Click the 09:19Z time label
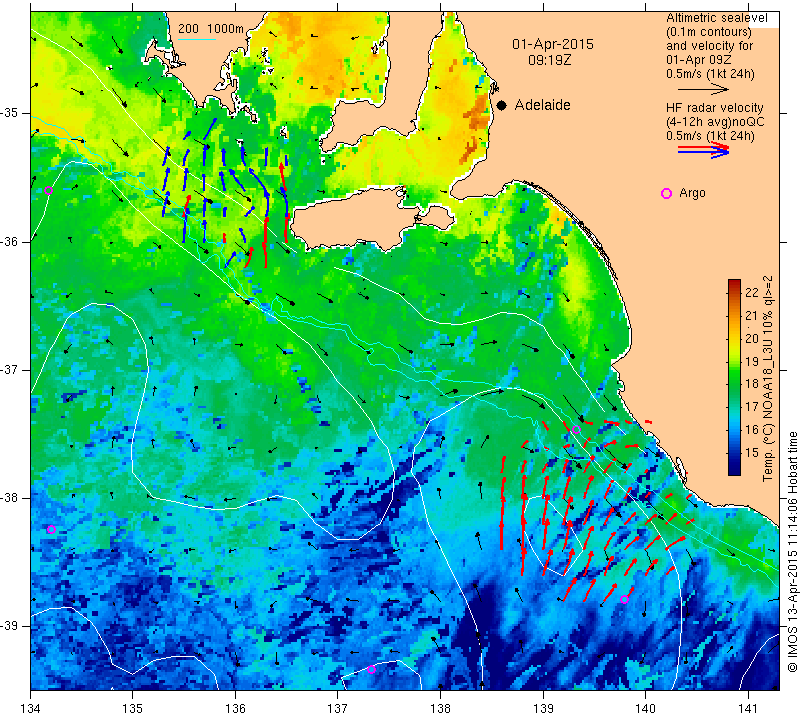The width and height of the screenshot is (800, 720). point(549,60)
